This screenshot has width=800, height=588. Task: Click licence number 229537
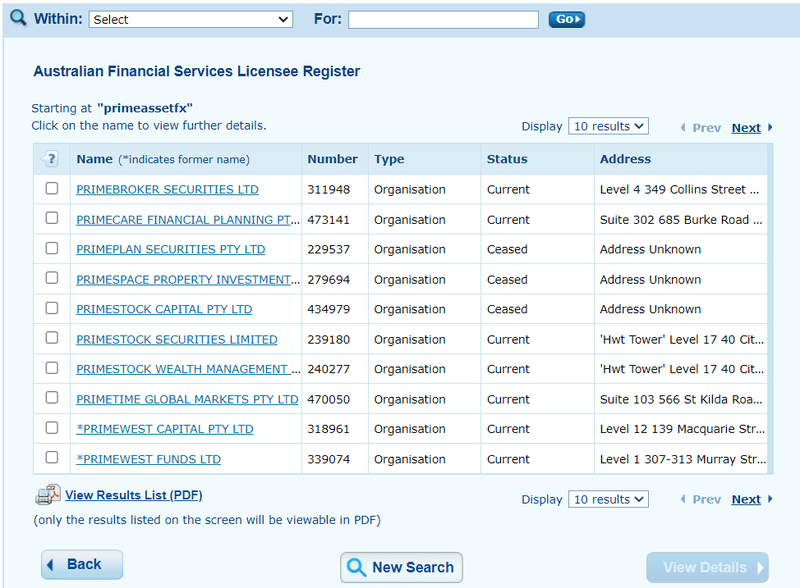pos(329,249)
